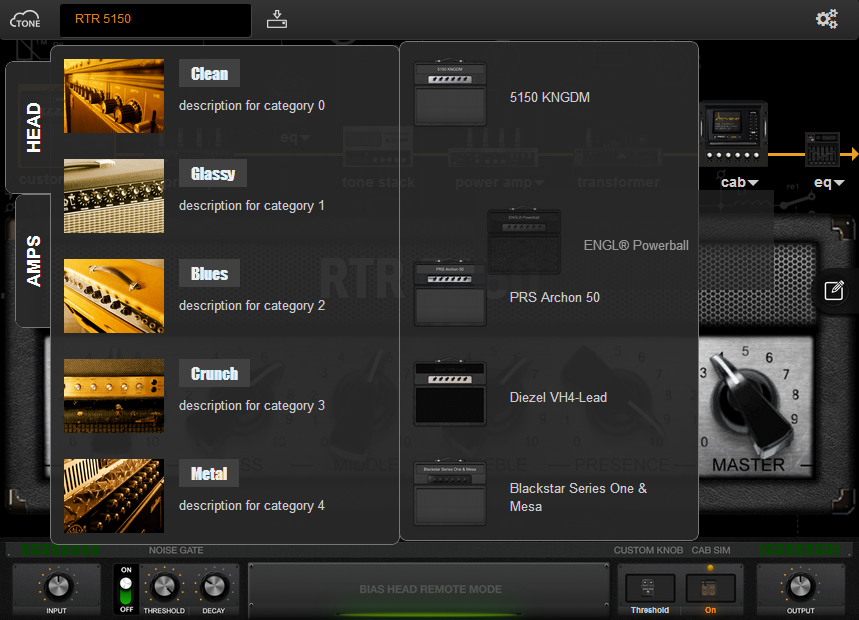The width and height of the screenshot is (859, 620).
Task: Click the Crunch category amp photo
Action: click(x=114, y=396)
